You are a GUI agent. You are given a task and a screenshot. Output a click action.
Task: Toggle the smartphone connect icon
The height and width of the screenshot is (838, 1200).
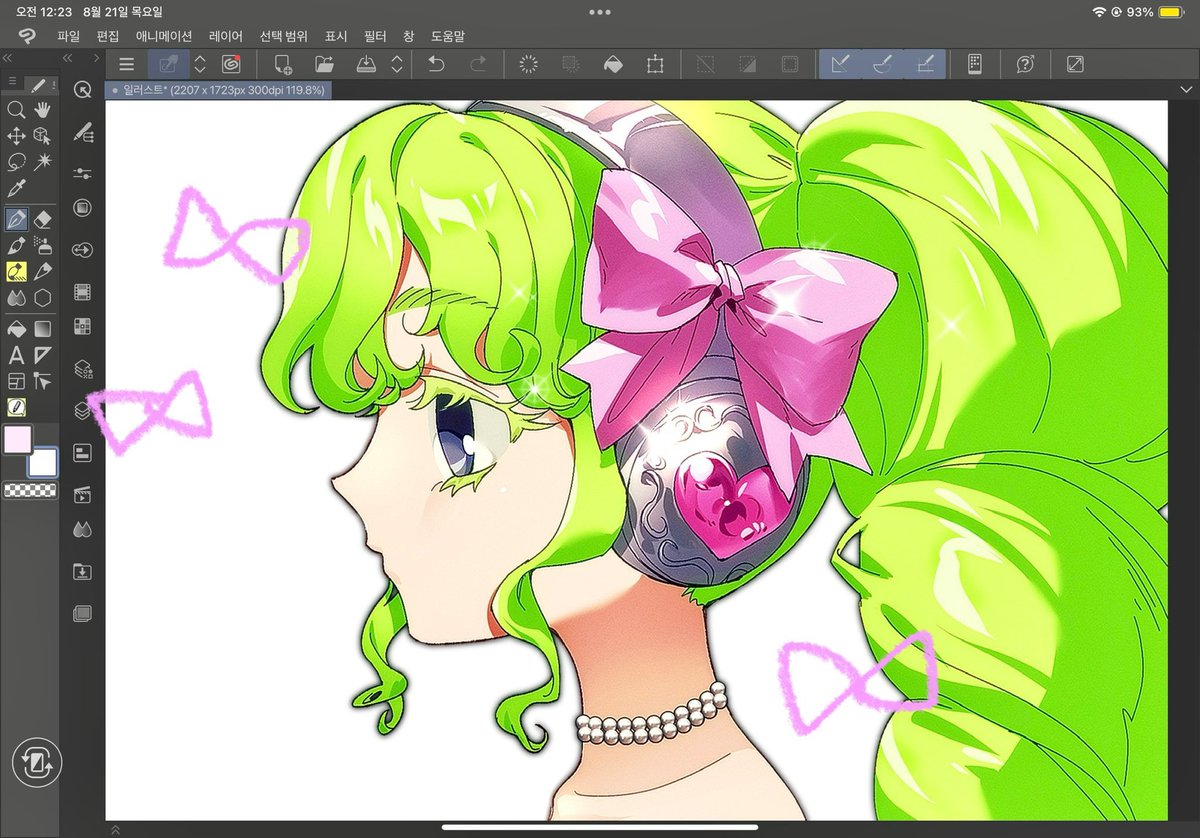975,64
